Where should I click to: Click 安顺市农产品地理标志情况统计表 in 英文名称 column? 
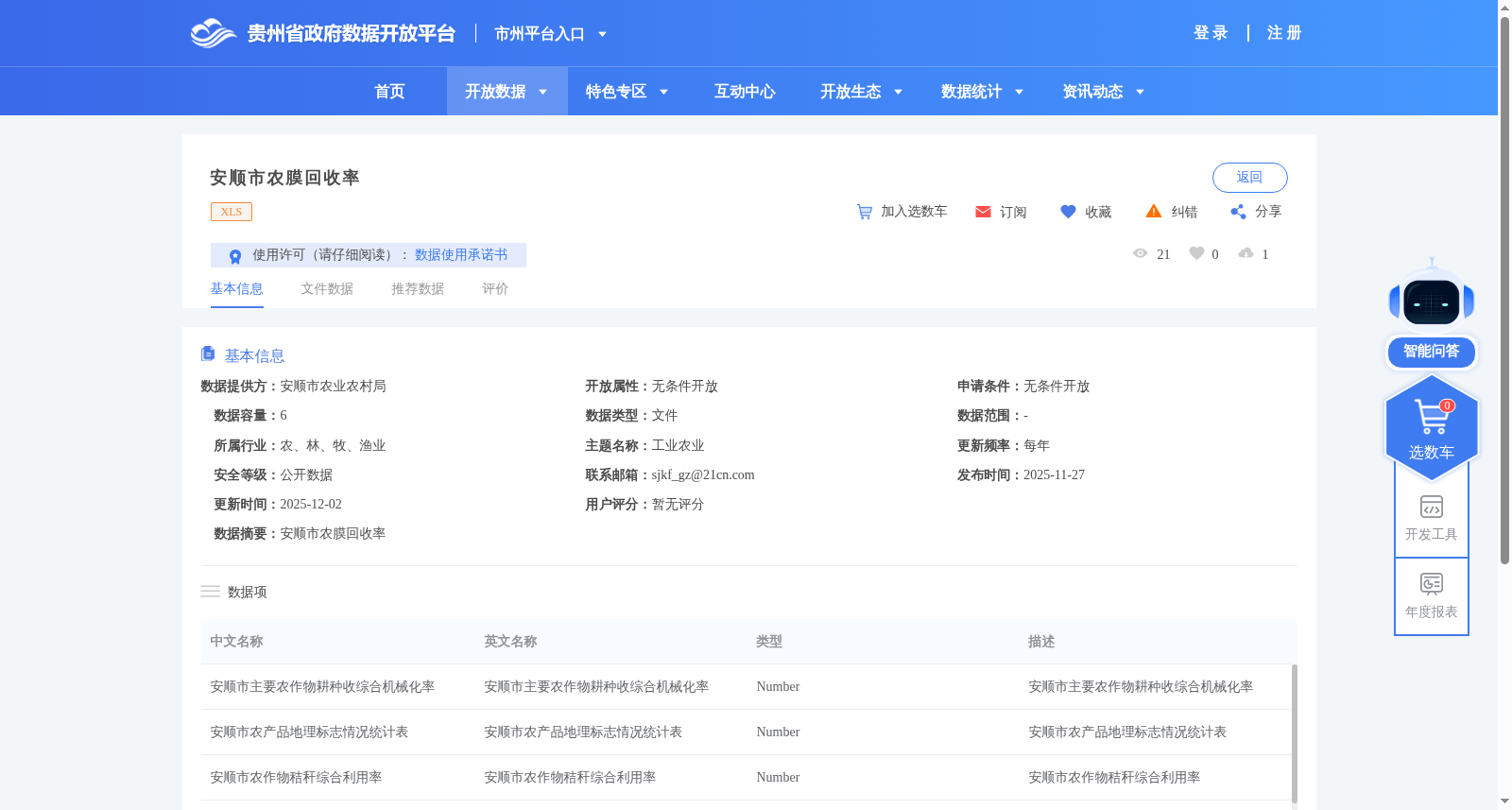583,732
